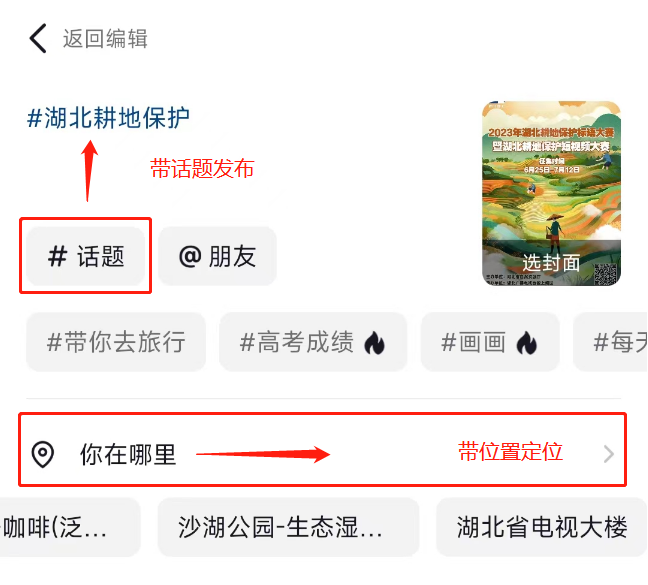Viewport: 648px width, 585px height.
Task: Tap the QR code on cover image
Action: tap(606, 274)
